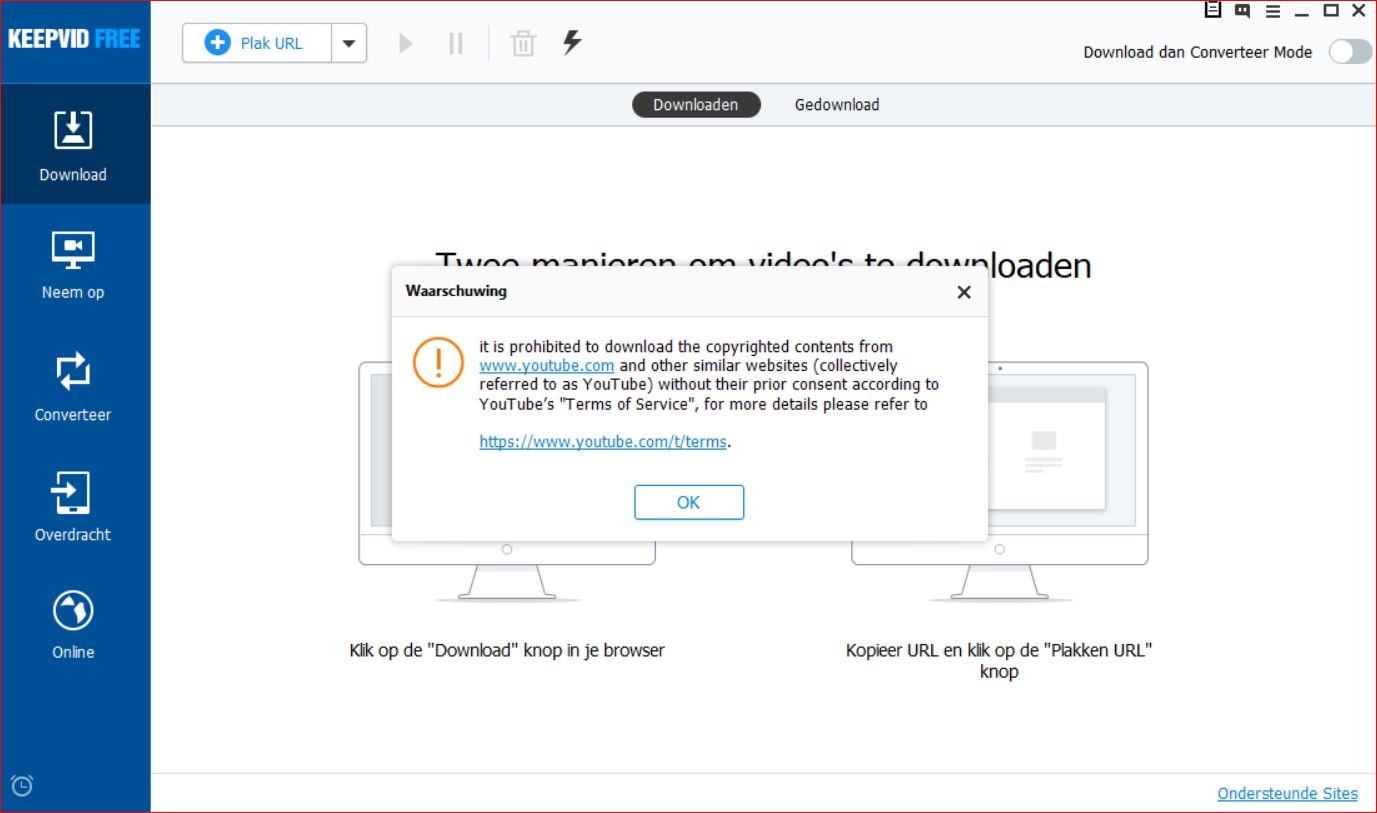Click OK in the Waarschuwing dialog

(x=689, y=502)
